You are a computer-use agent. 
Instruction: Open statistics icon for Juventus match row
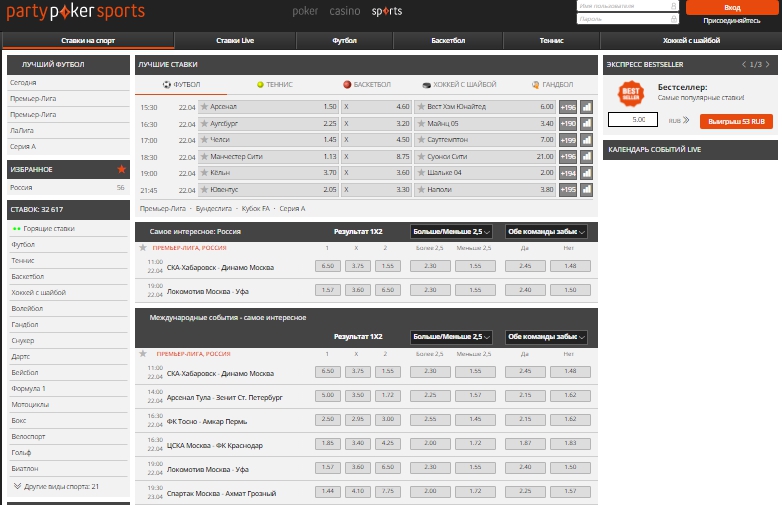[586, 189]
